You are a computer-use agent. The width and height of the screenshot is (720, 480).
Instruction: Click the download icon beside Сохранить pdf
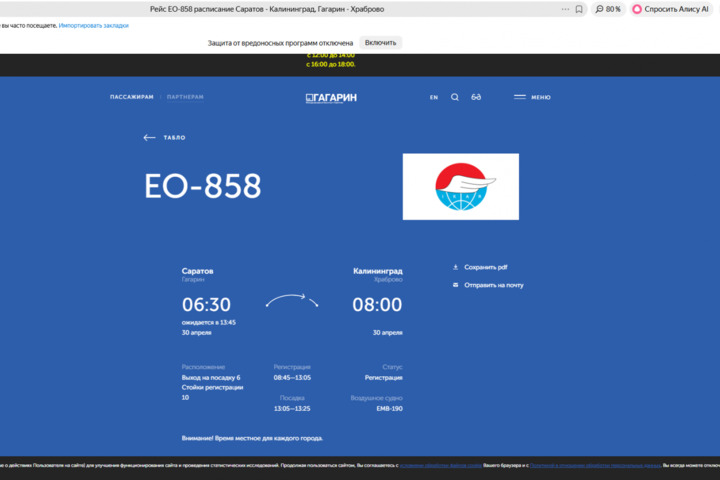click(456, 267)
